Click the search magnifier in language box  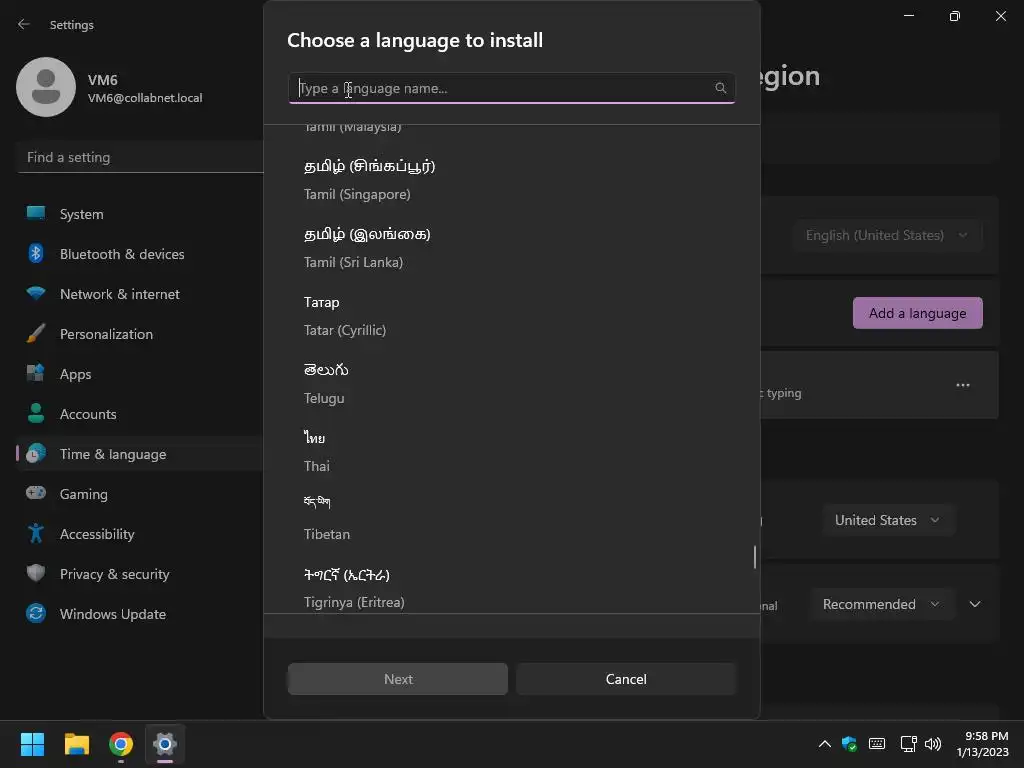pyautogui.click(x=720, y=88)
